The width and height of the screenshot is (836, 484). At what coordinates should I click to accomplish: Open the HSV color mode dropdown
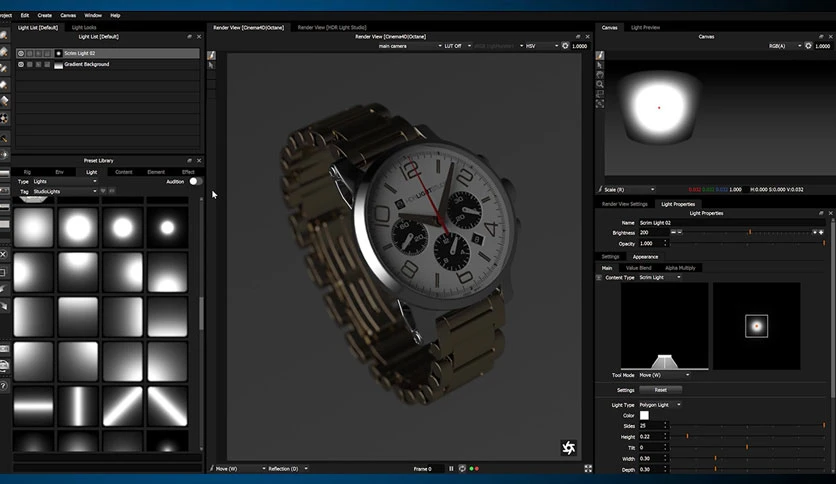click(x=542, y=46)
